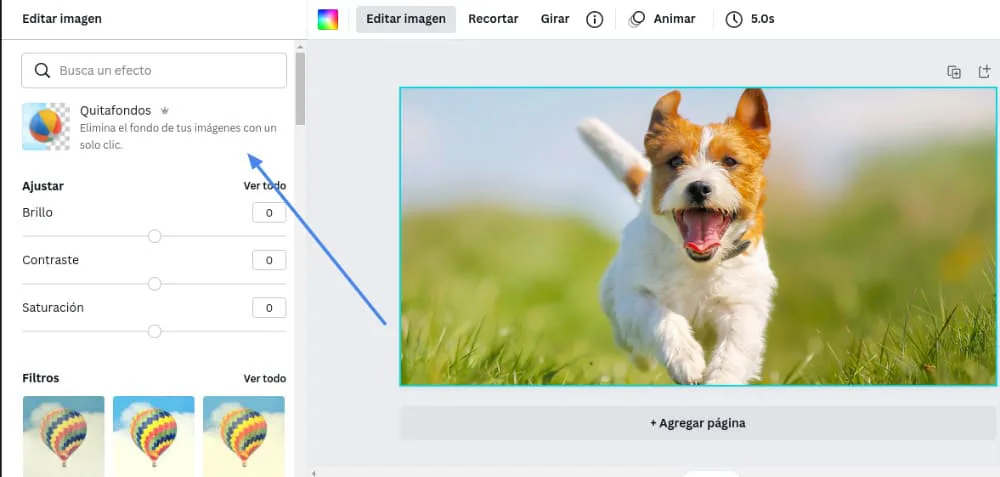The image size is (1000, 477).
Task: Click the Saturación value box
Action: [x=269, y=308]
